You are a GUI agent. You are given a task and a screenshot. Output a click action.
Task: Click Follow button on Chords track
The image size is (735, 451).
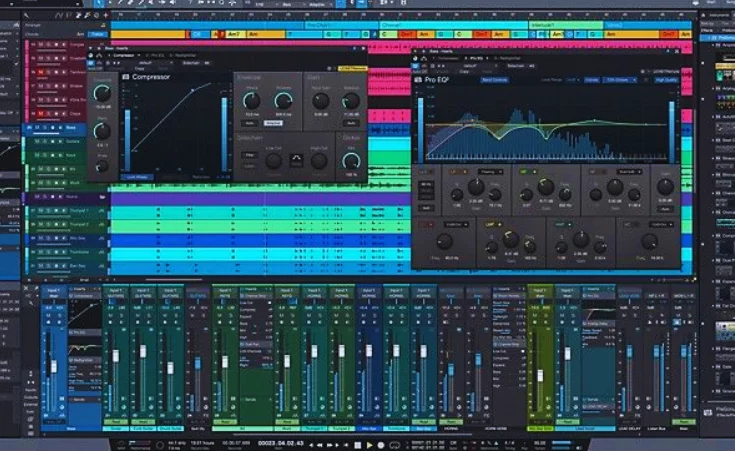click(98, 34)
